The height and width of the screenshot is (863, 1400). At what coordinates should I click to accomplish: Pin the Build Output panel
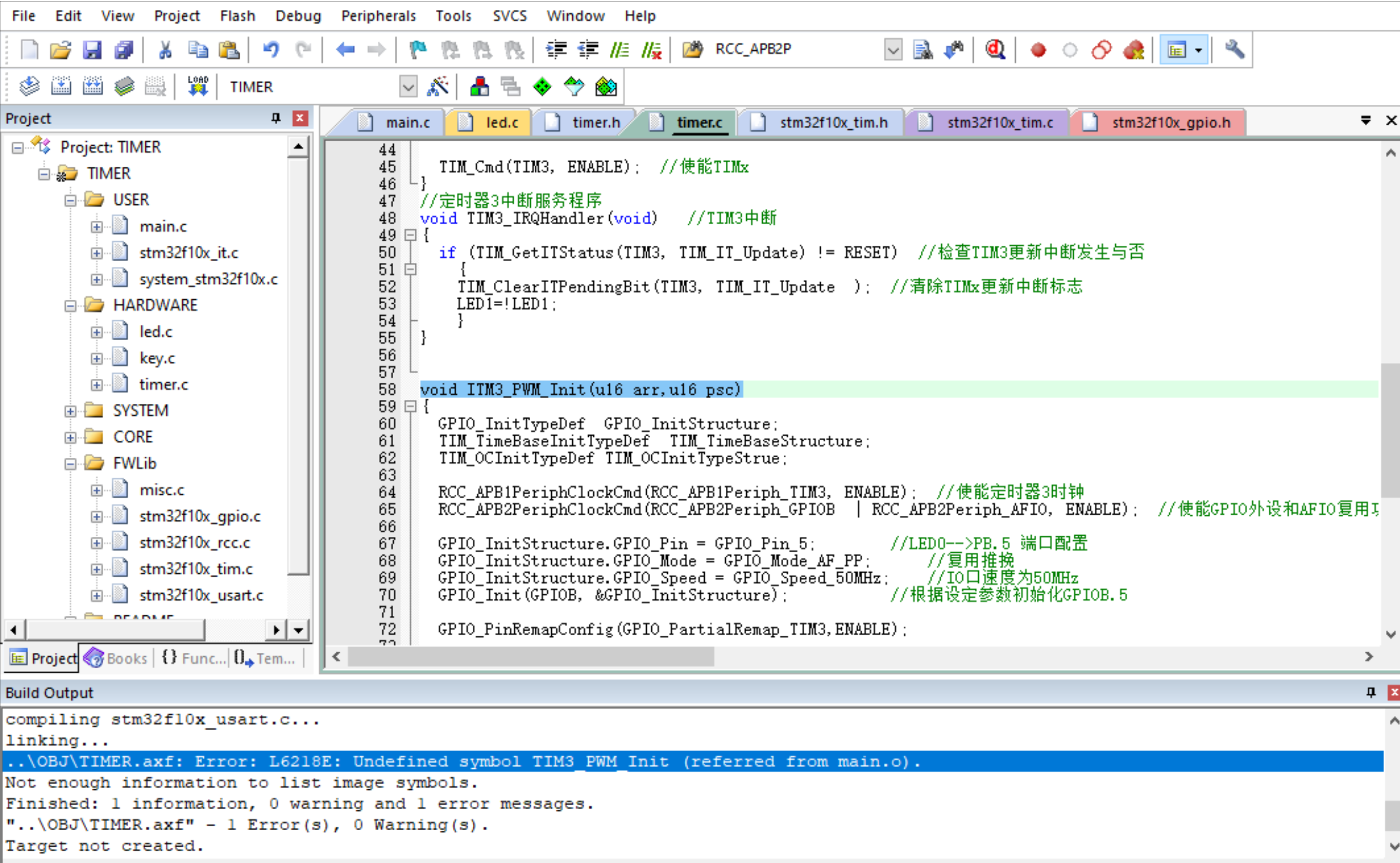(x=1371, y=692)
